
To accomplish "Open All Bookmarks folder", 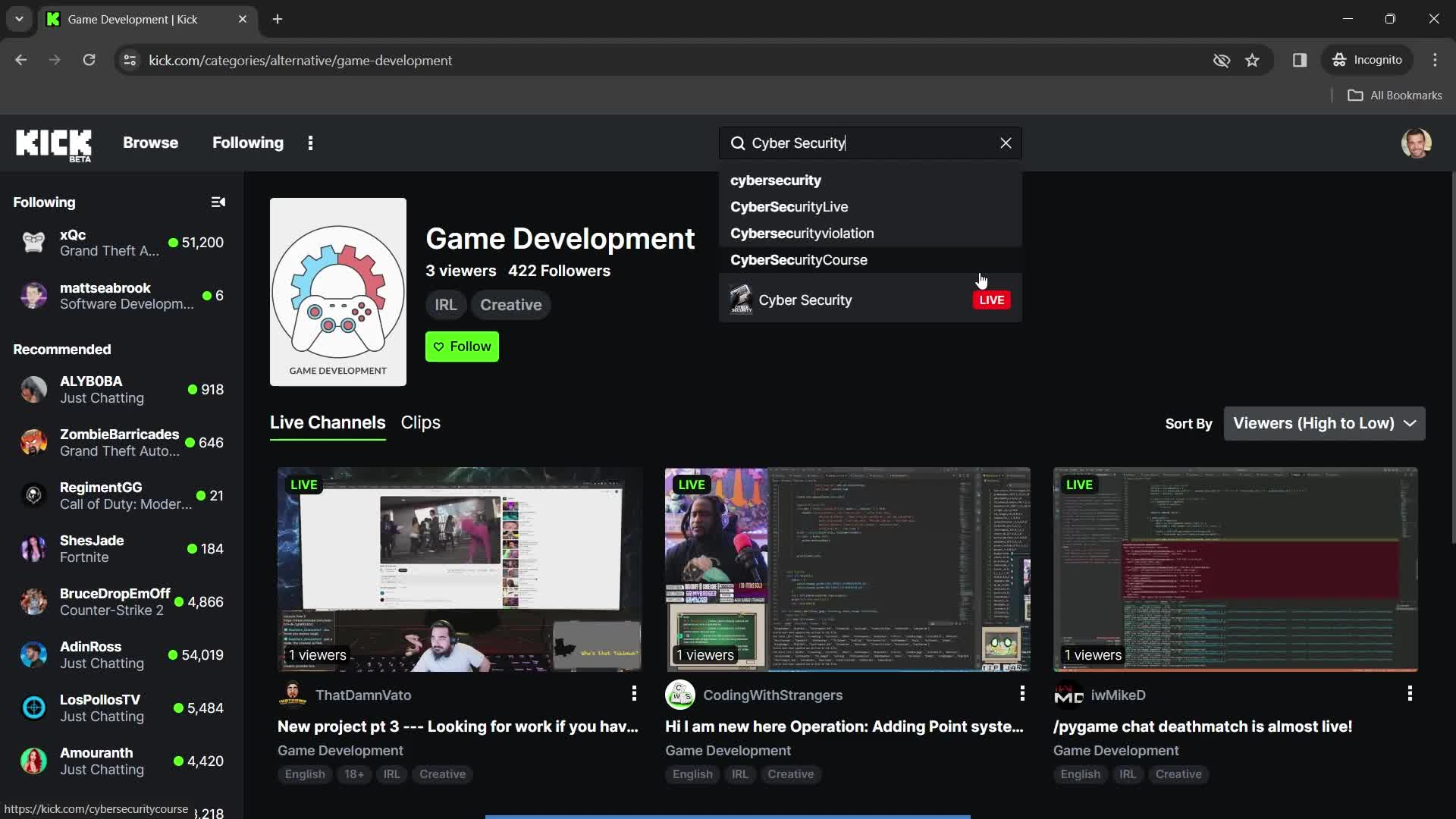I will (1395, 95).
